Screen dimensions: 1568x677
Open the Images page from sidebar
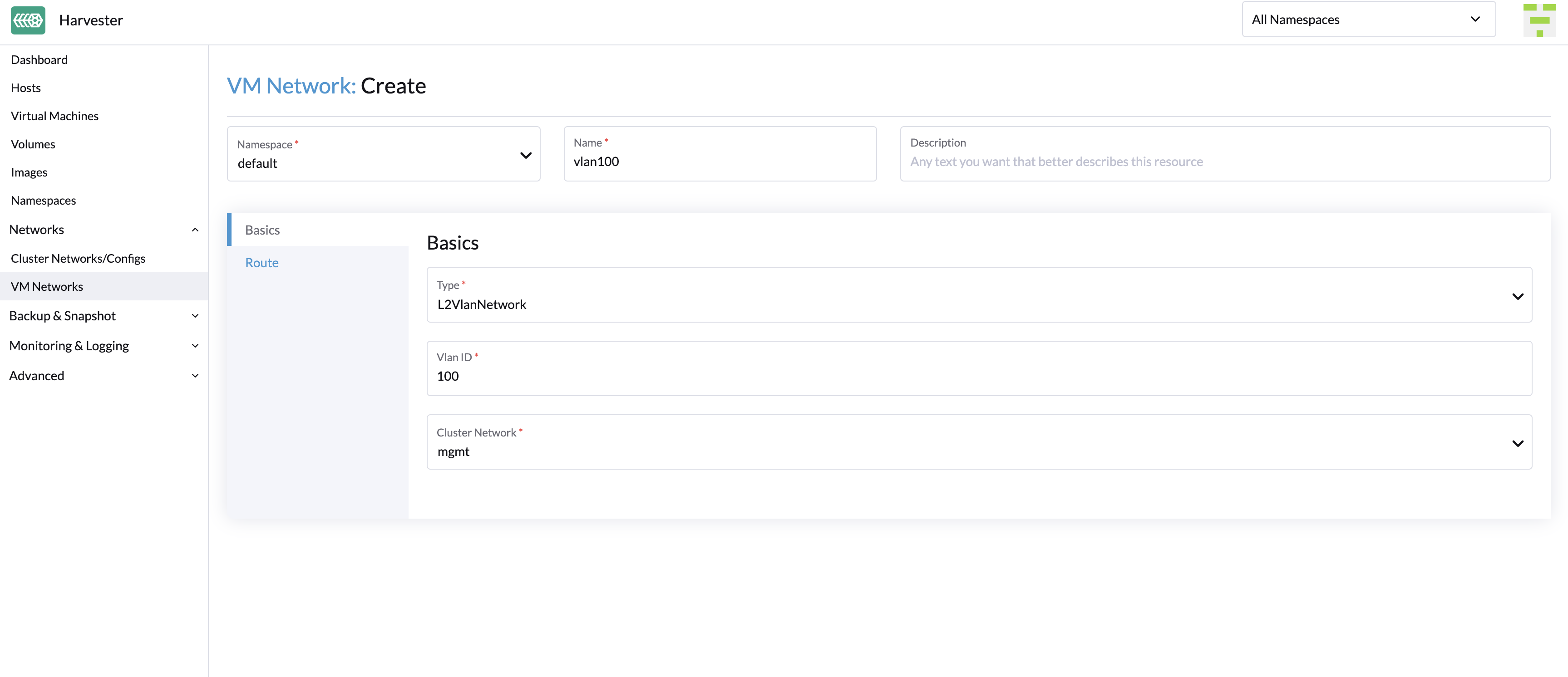(29, 172)
